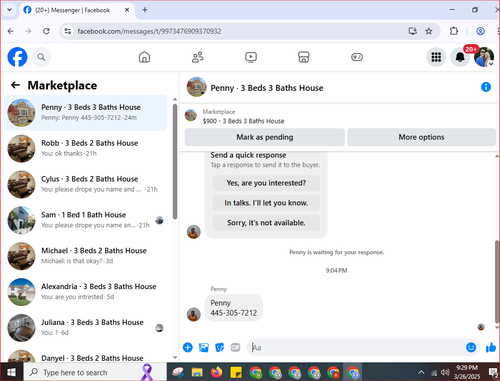Show hidden system tray icons
The width and height of the screenshot is (500, 381).
point(421,372)
